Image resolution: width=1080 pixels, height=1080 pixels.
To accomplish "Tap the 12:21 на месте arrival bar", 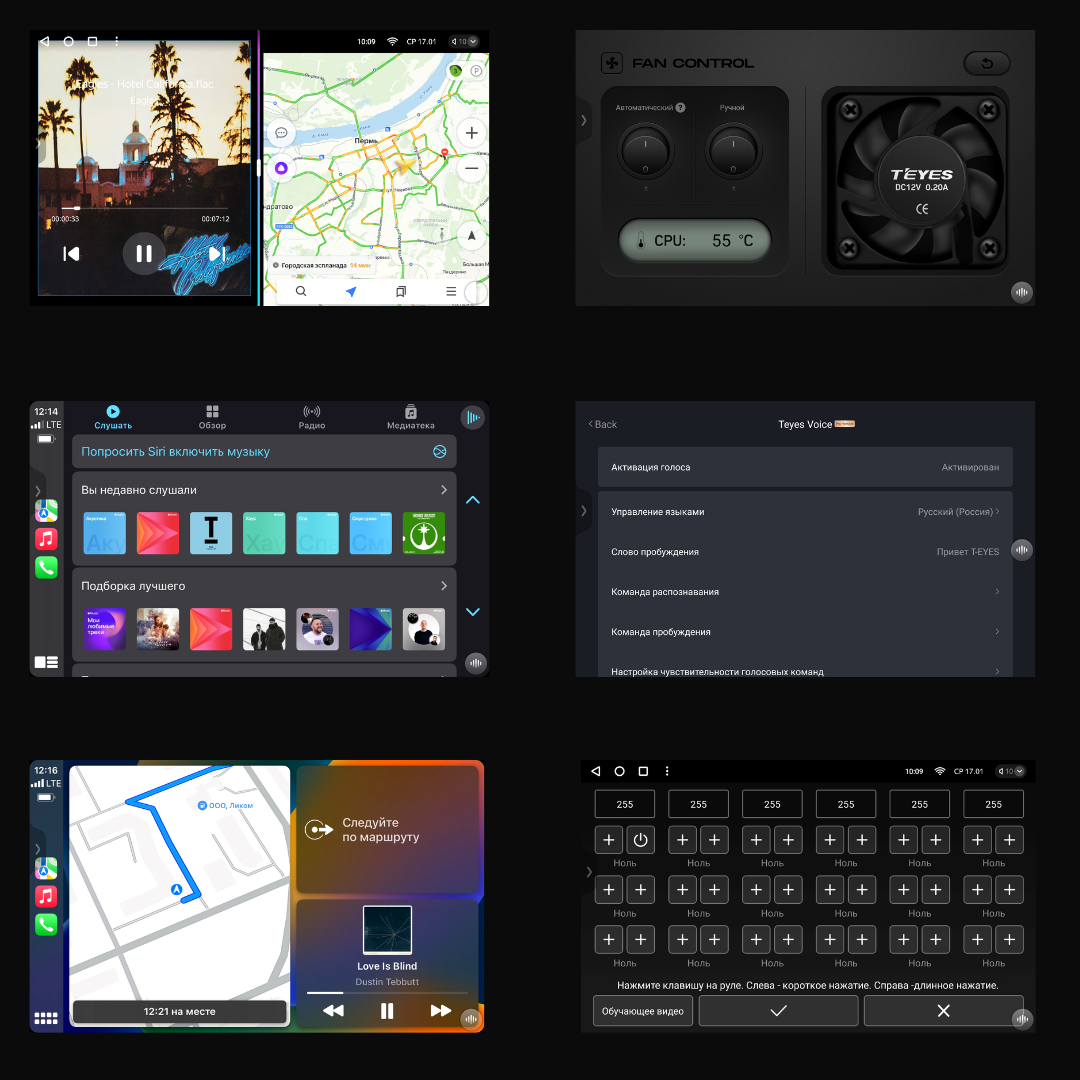I will point(179,1011).
